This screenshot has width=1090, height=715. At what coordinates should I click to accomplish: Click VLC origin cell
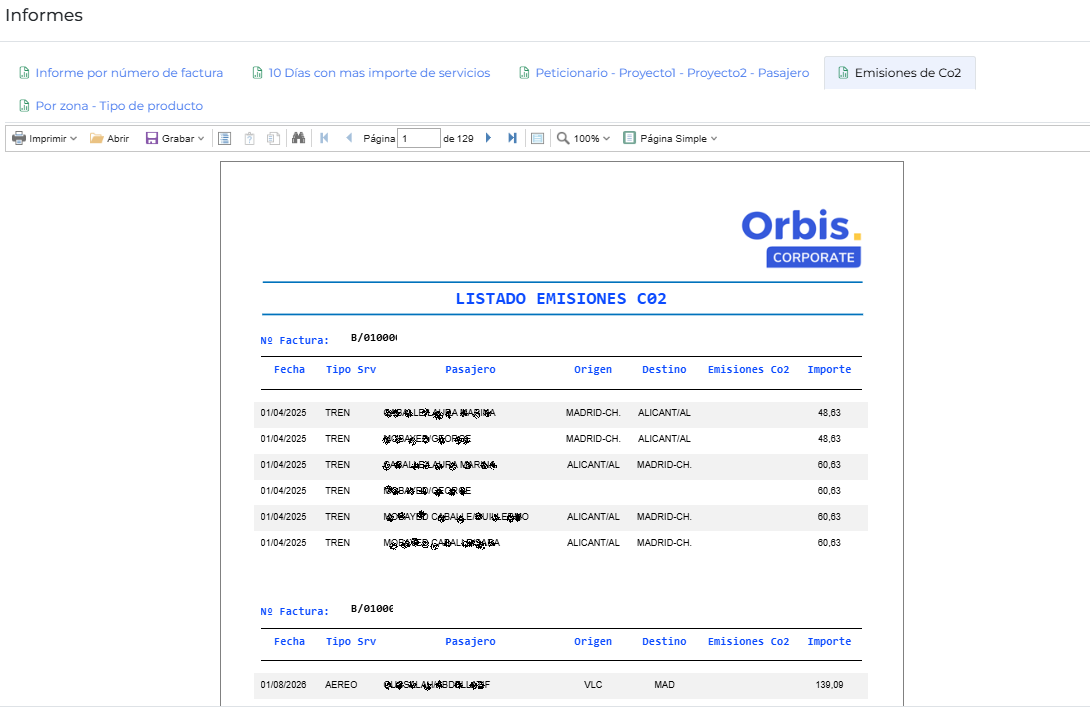point(593,685)
